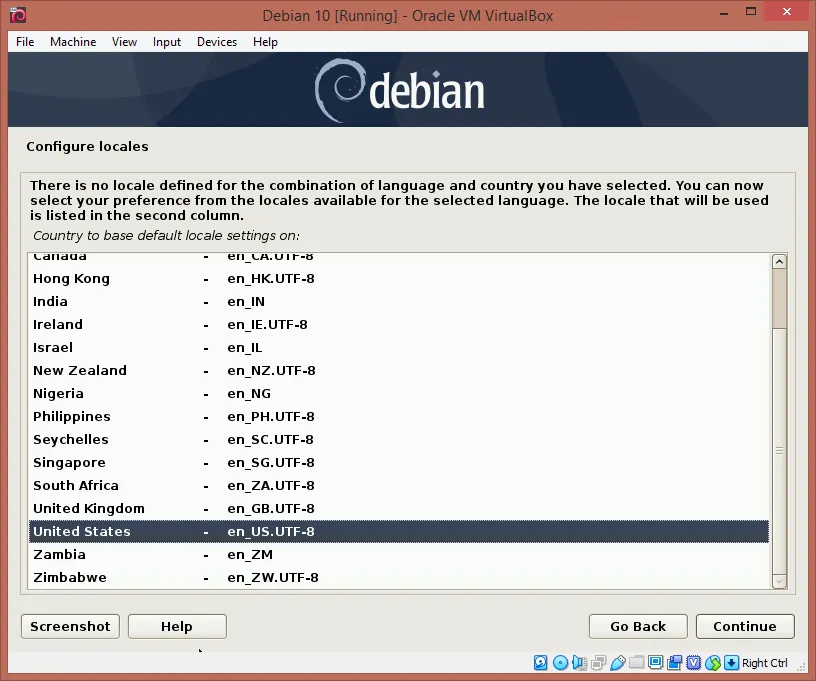The image size is (816, 681).
Task: Select Nigeria en_NG locale row
Action: point(399,394)
